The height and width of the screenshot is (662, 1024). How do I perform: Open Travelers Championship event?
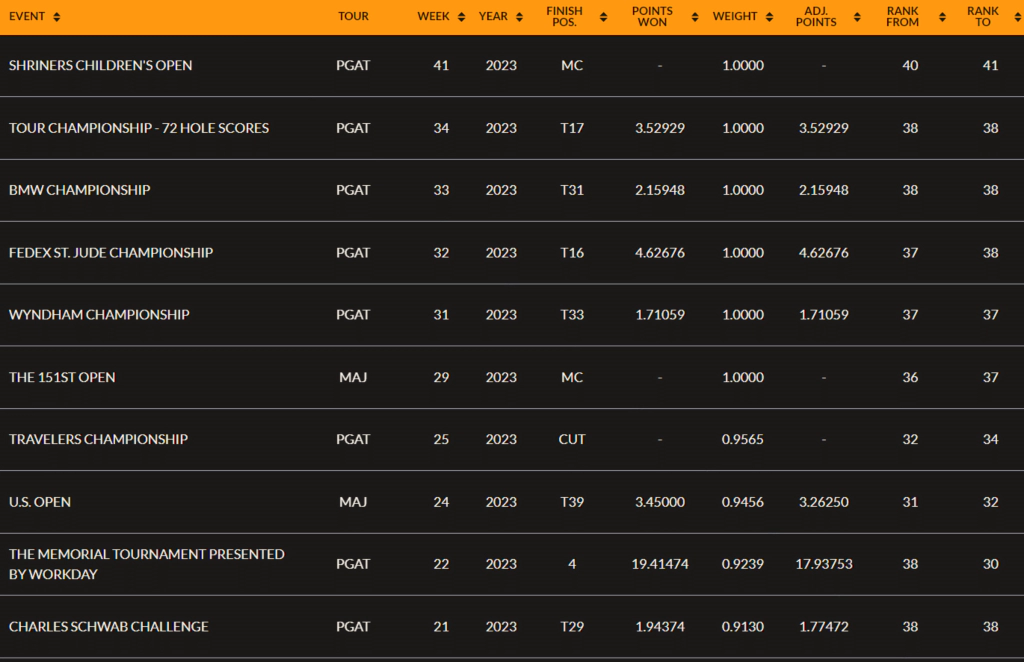[98, 439]
